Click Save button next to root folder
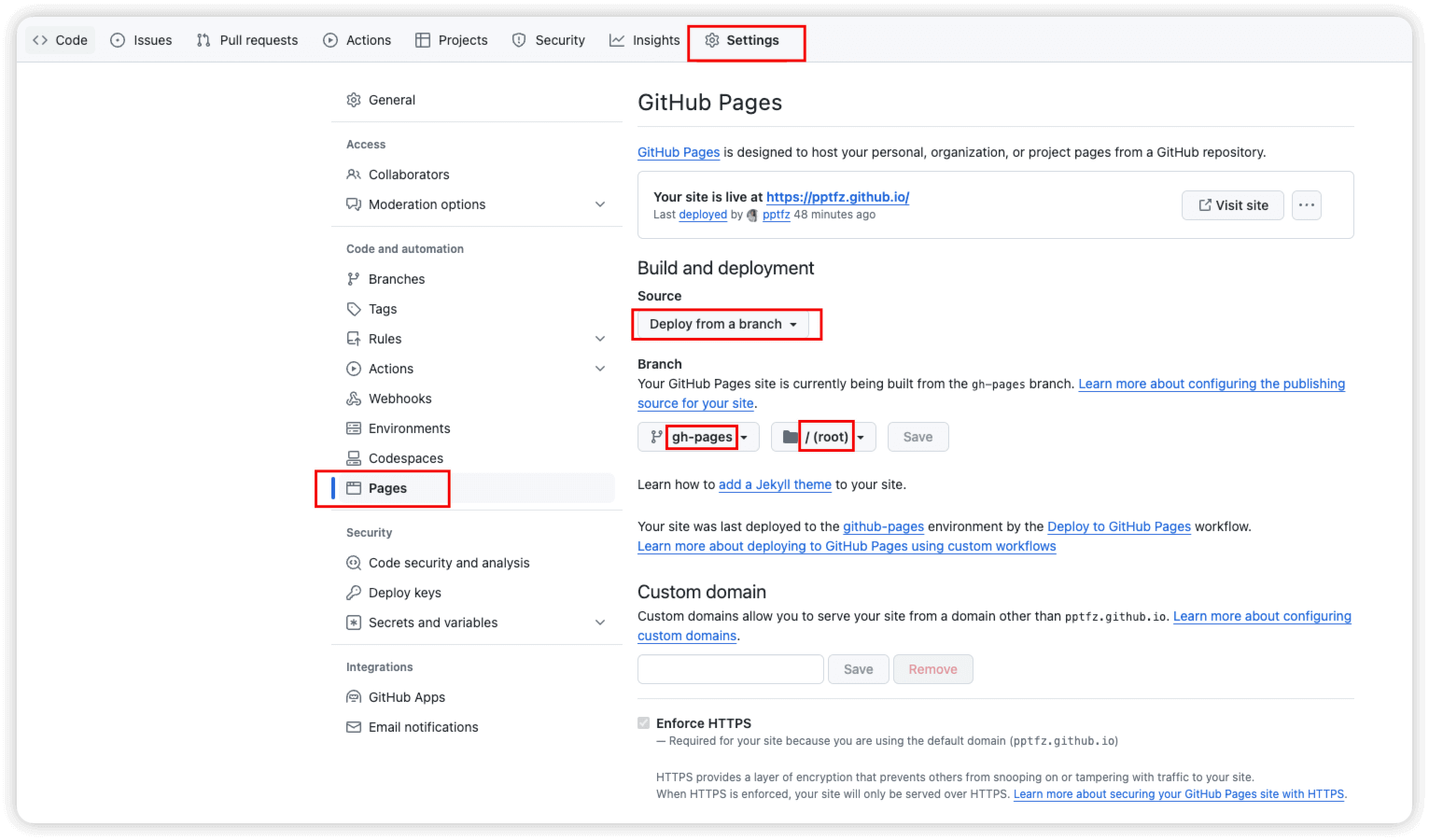 pyautogui.click(x=918, y=437)
